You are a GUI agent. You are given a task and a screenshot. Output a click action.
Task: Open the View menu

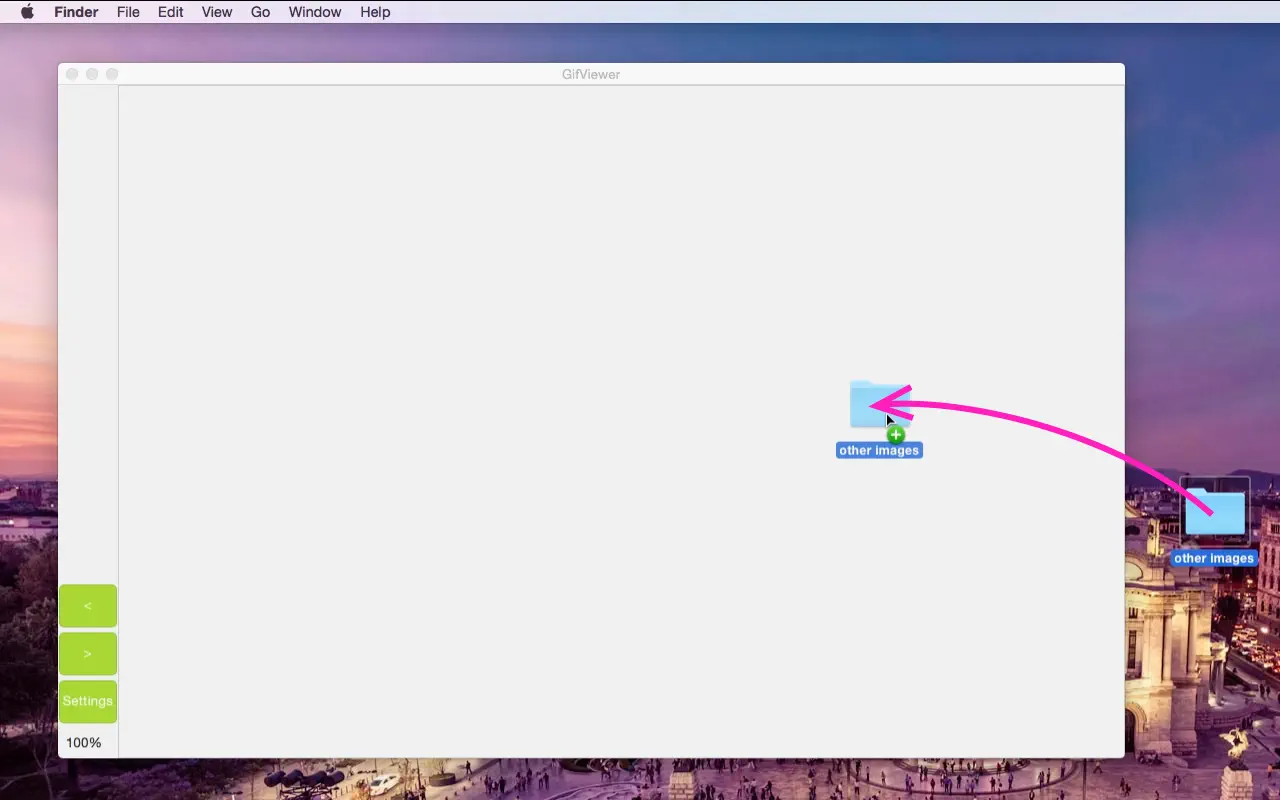pos(216,11)
